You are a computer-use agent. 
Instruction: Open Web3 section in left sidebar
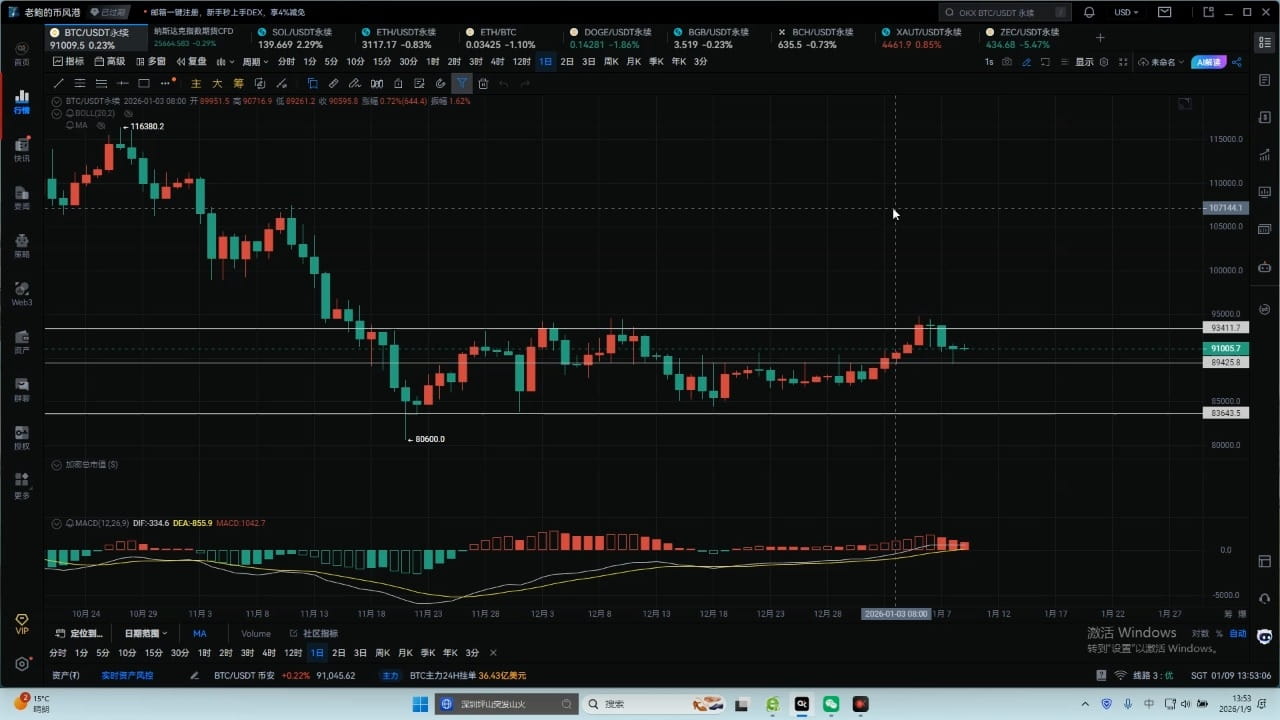[x=22, y=294]
